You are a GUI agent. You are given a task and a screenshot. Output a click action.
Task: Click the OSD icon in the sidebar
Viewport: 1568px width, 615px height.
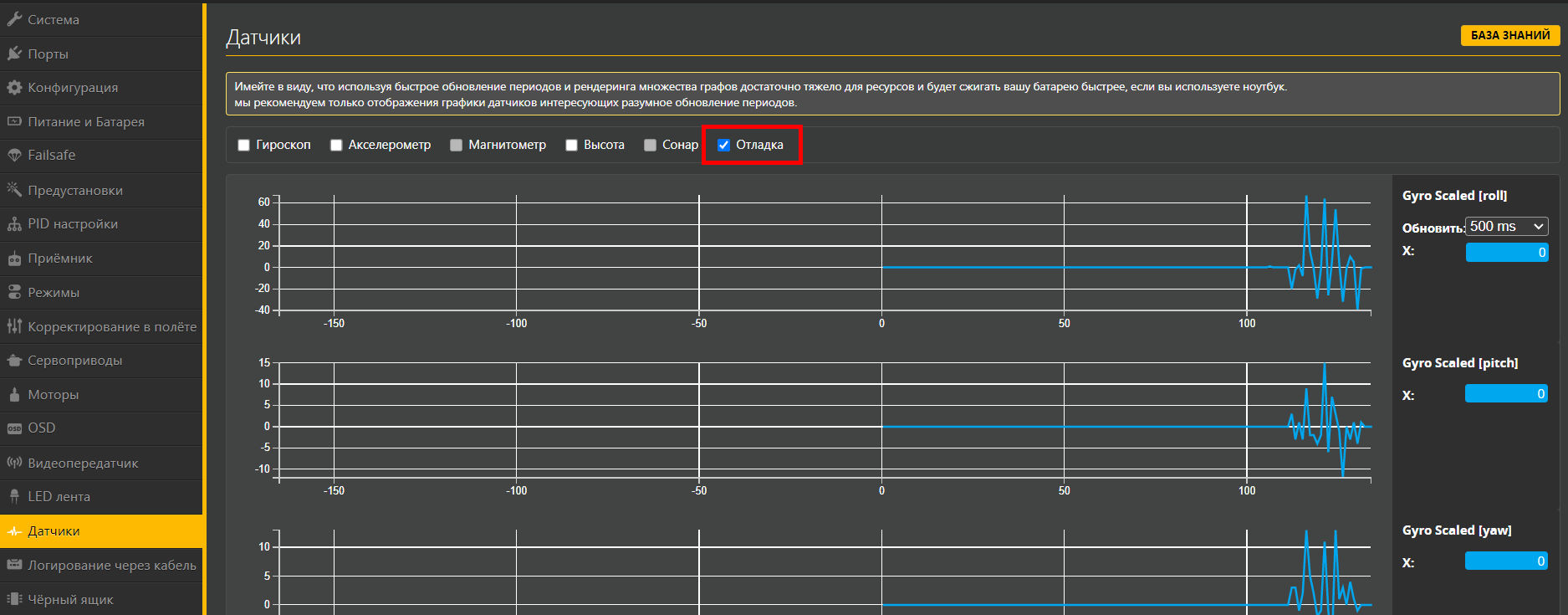pos(14,428)
